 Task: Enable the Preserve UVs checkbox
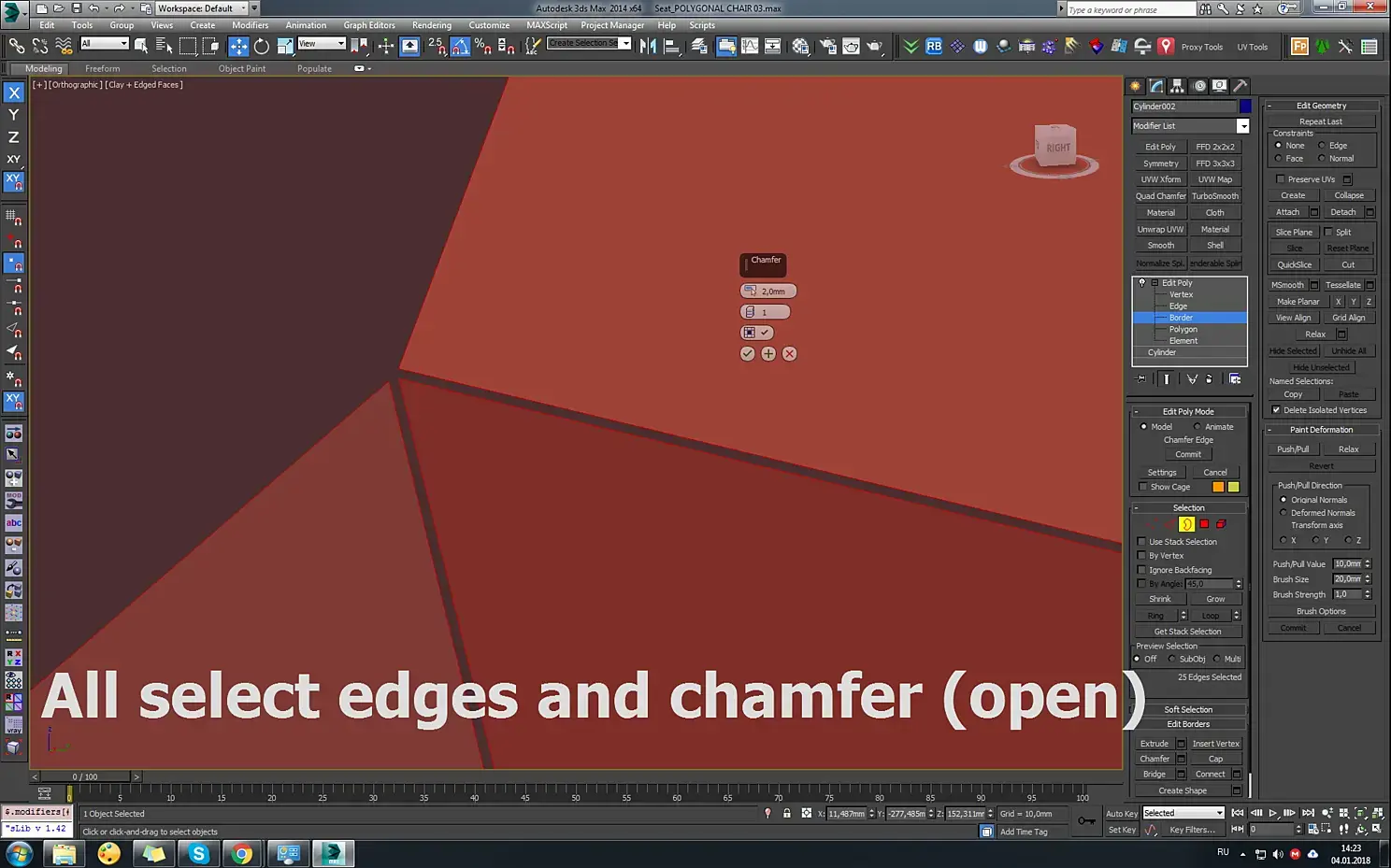[1281, 179]
